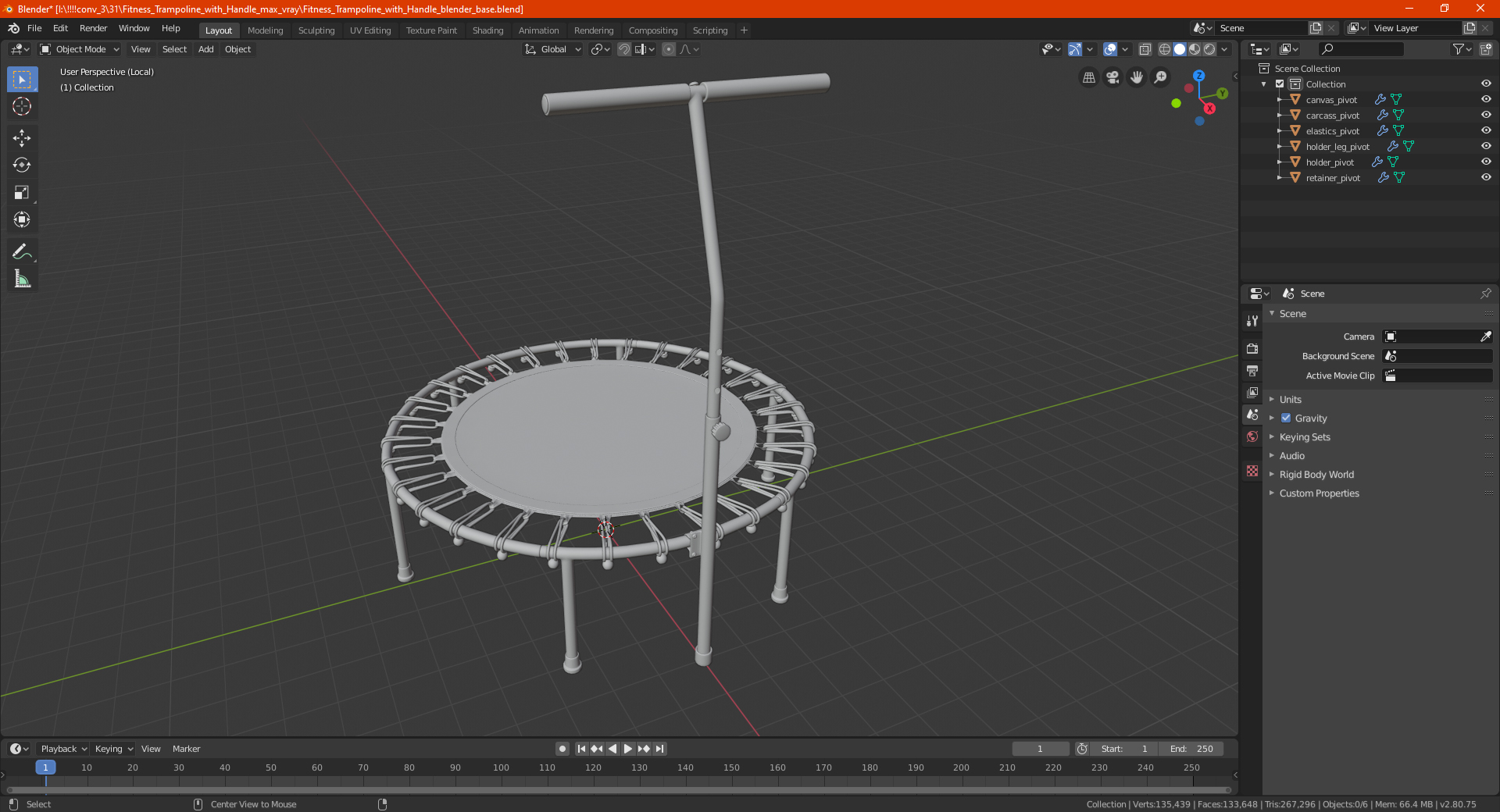Open the Playback dropdown

[63, 749]
